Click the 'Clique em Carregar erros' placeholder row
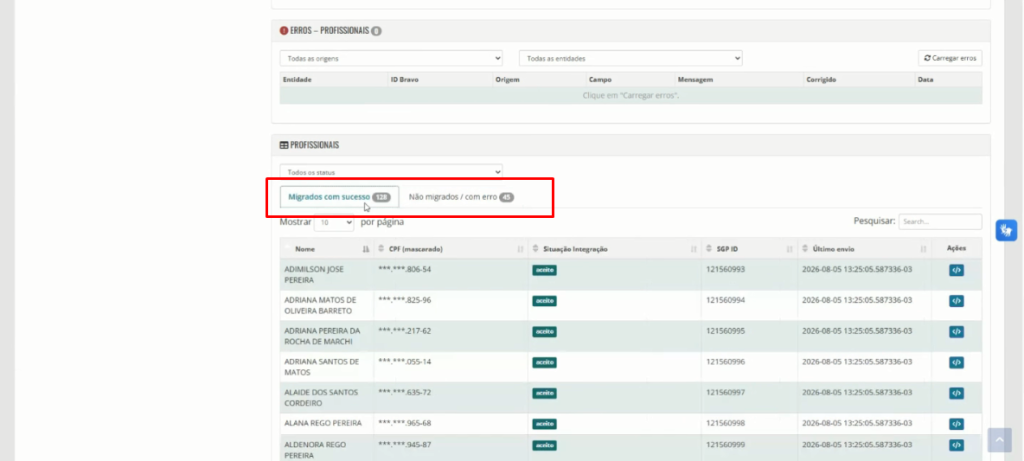Viewport: 1024px width, 461px height. click(631, 95)
